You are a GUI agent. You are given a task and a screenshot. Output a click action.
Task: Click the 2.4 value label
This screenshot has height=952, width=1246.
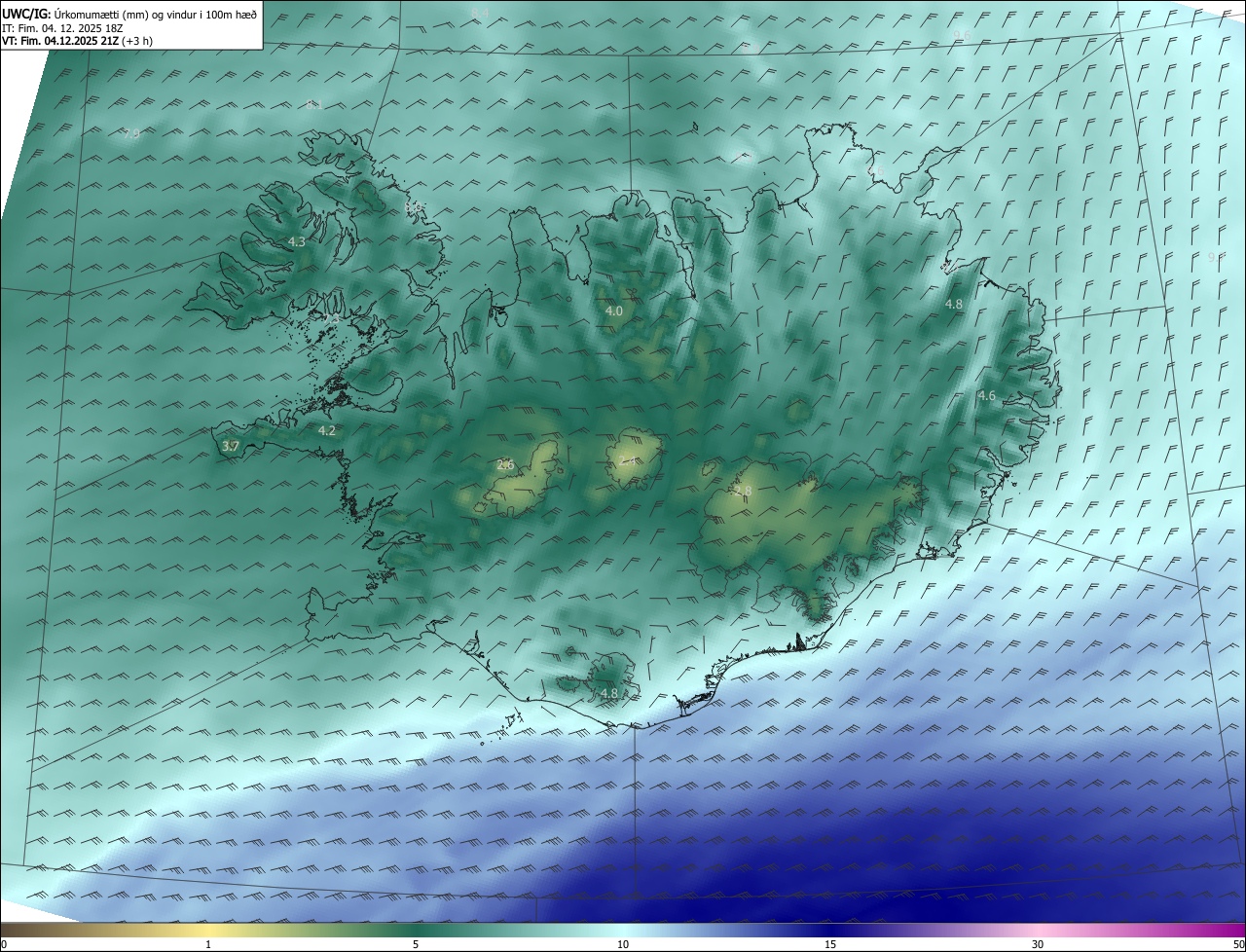pyautogui.click(x=629, y=461)
